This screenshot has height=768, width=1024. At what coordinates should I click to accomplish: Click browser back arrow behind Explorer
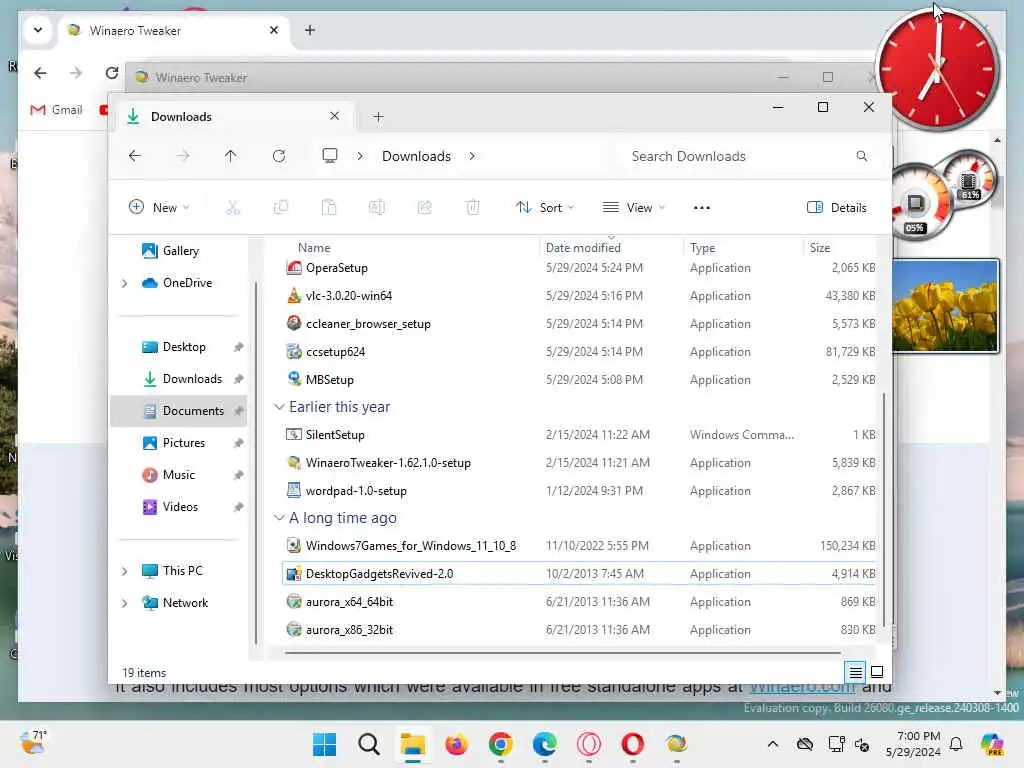(40, 73)
